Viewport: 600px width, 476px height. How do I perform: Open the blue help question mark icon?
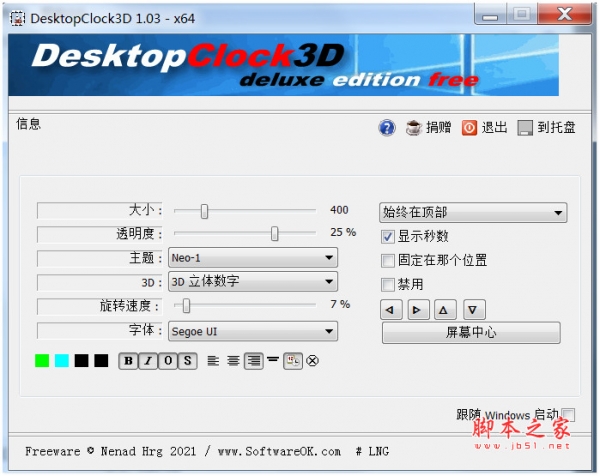387,127
